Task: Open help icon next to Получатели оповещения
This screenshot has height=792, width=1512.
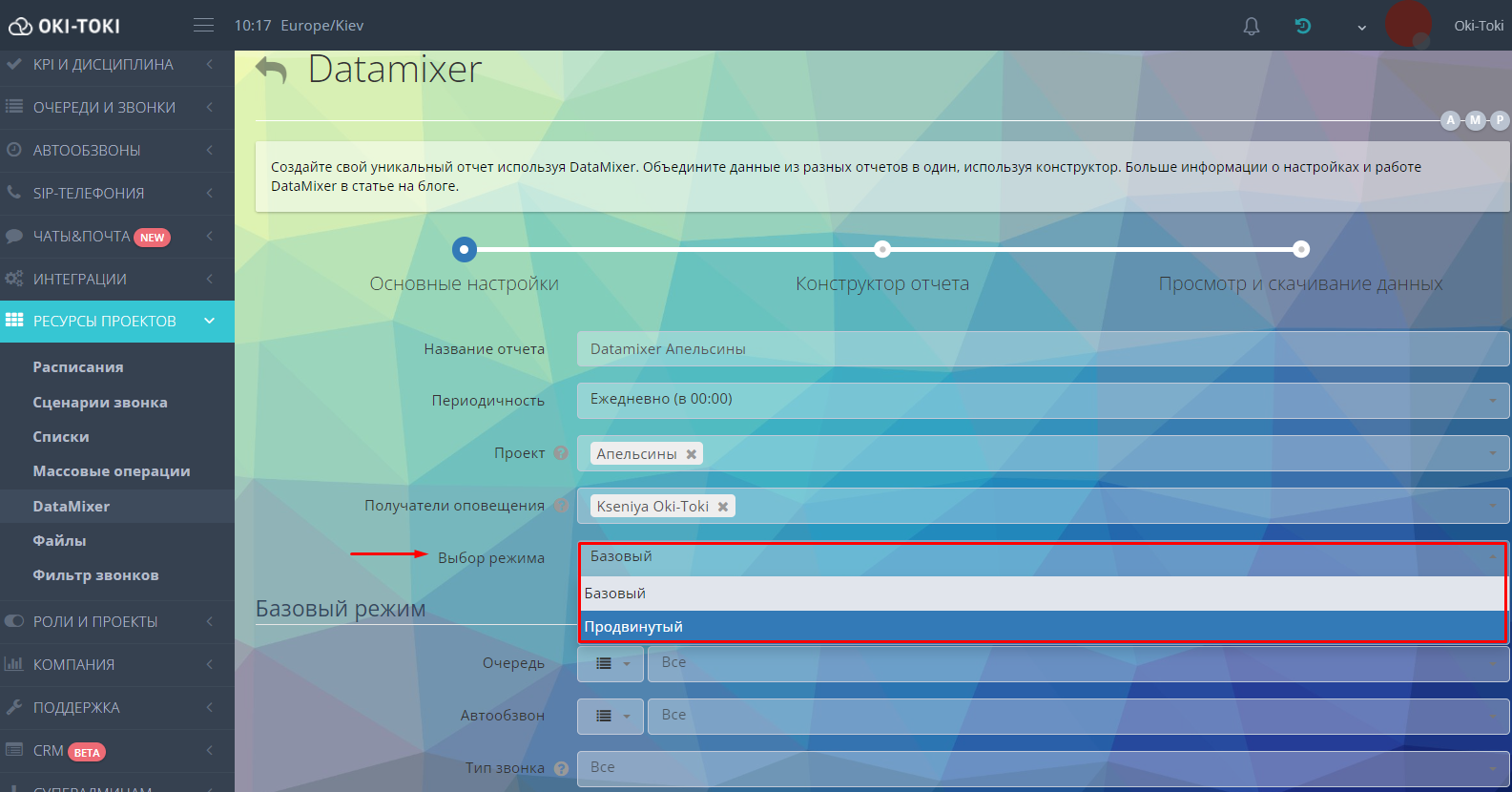Action: click(561, 506)
